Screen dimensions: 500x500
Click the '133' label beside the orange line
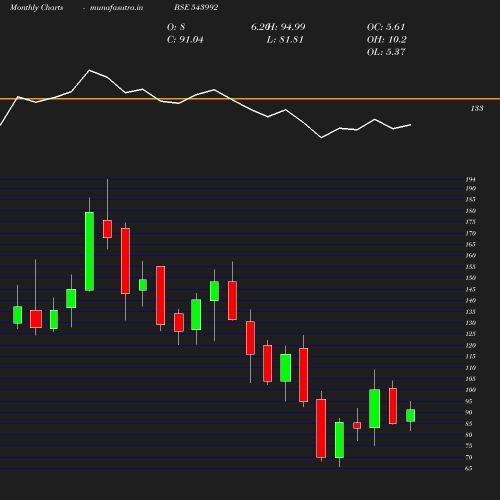(x=477, y=108)
